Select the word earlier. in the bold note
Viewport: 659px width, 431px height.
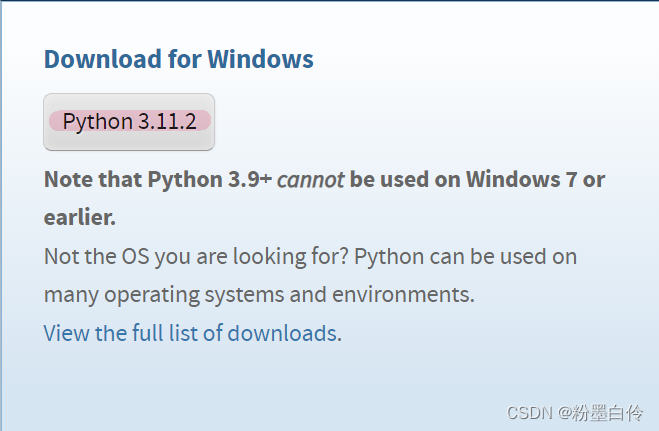click(x=80, y=218)
